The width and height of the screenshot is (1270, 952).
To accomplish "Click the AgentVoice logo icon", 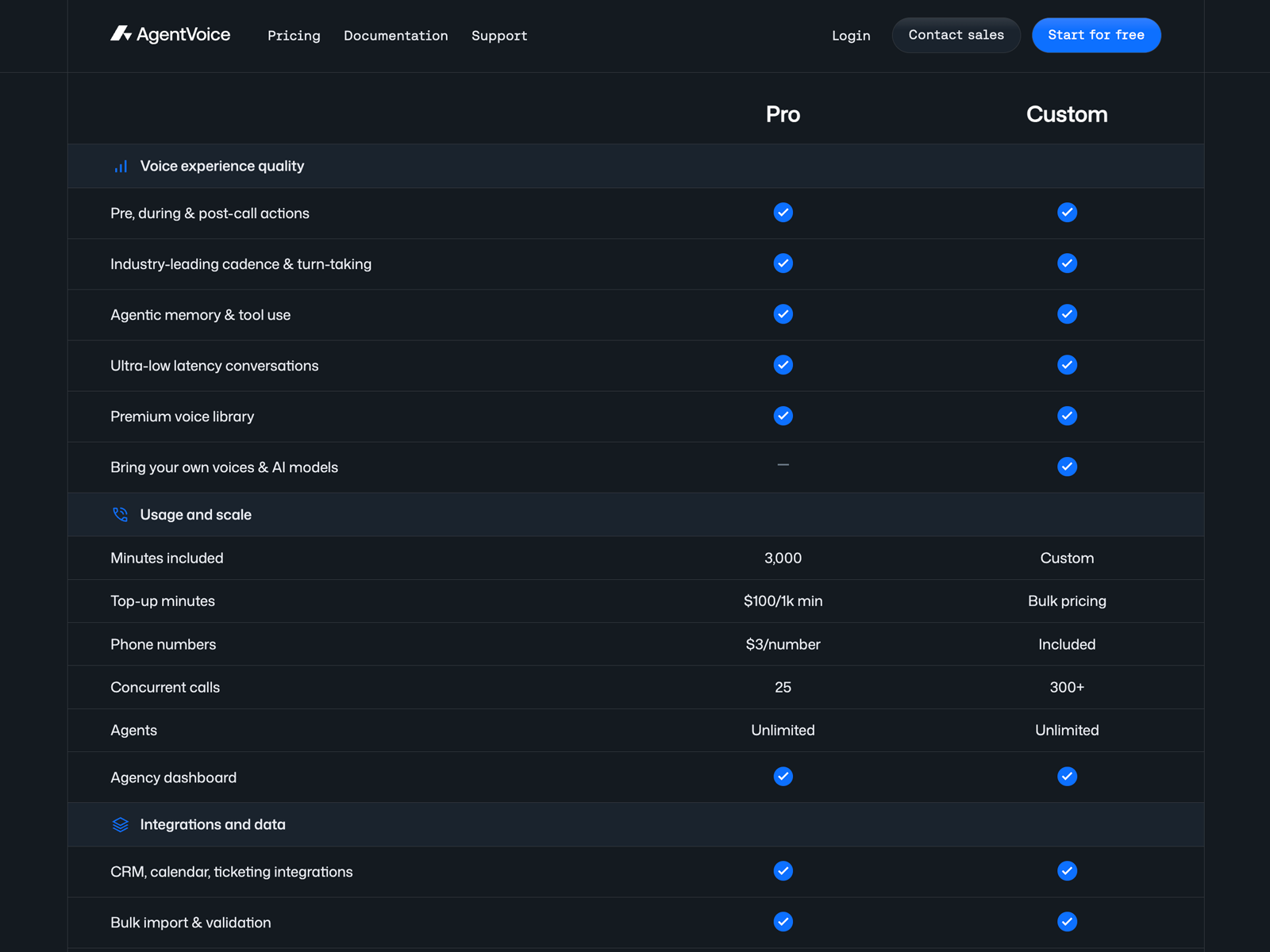I will (x=120, y=33).
